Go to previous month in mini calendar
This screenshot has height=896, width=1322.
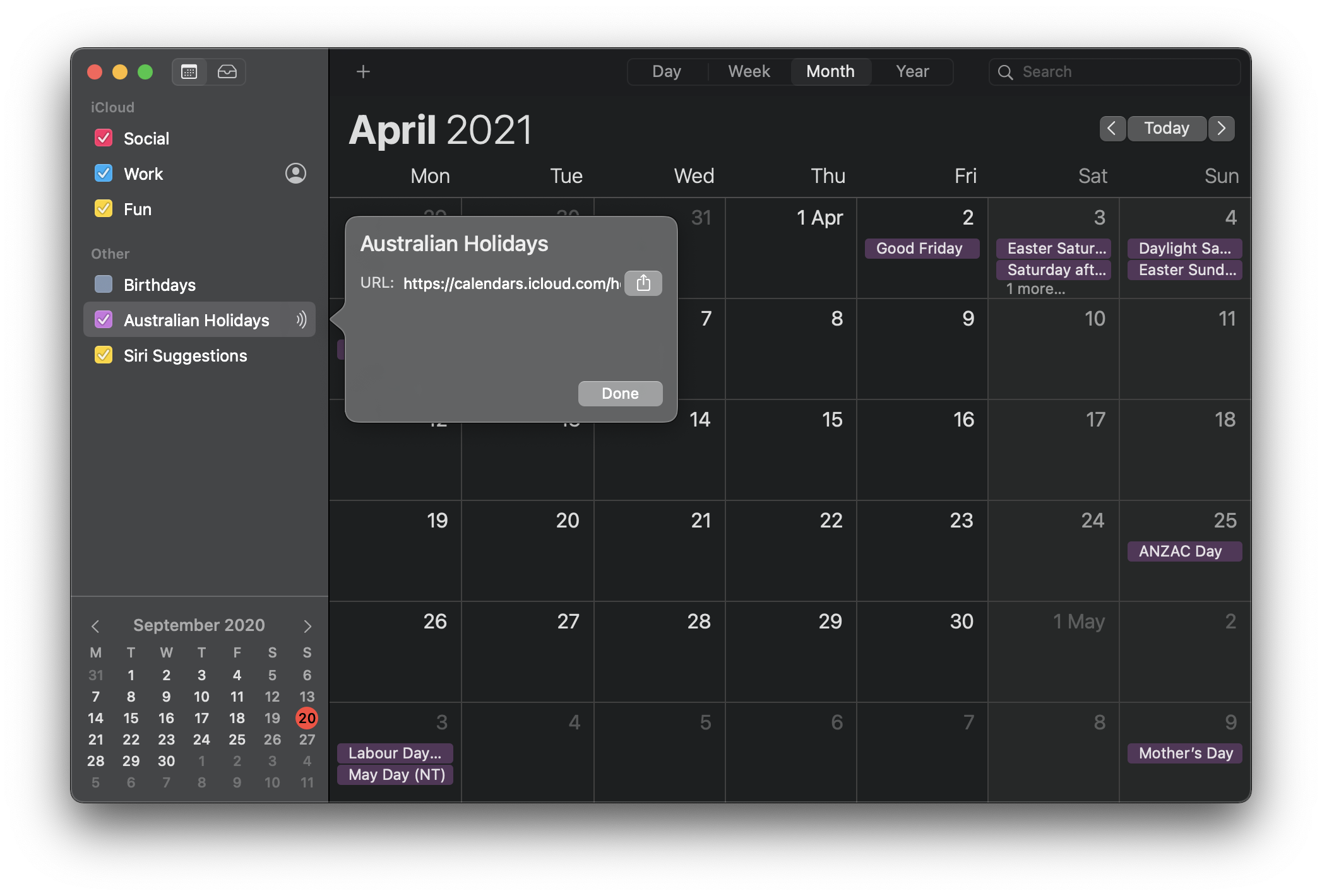click(96, 625)
